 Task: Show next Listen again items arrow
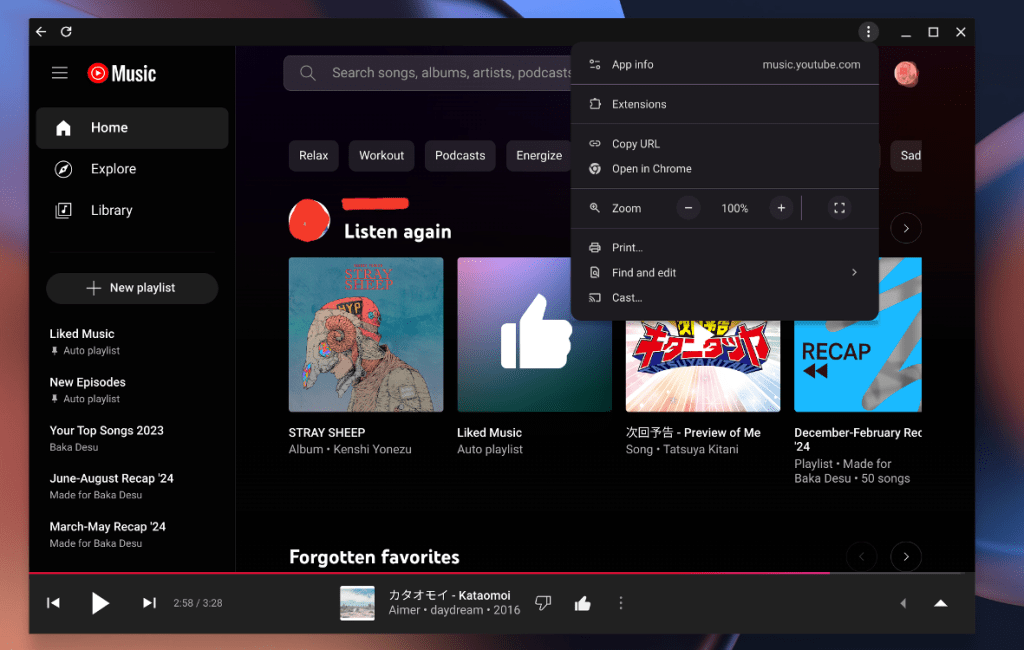tap(906, 229)
